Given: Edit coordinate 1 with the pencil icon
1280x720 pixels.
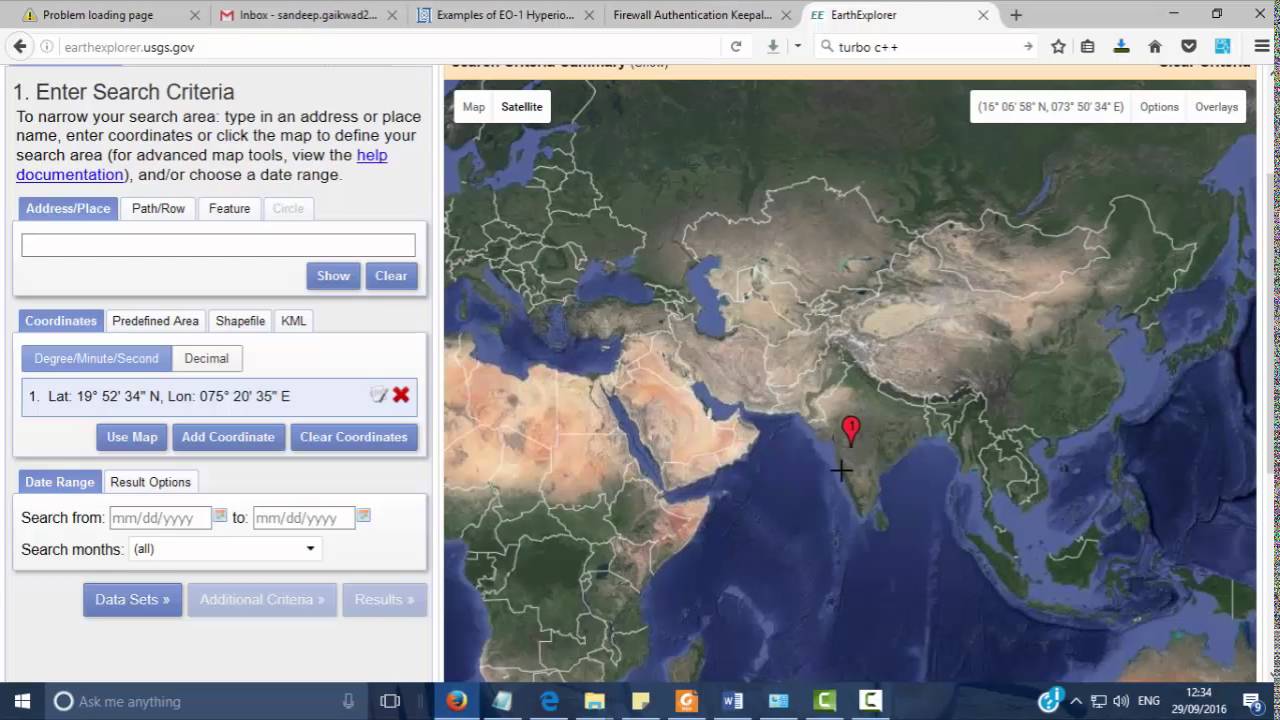Looking at the screenshot, I should 379,395.
